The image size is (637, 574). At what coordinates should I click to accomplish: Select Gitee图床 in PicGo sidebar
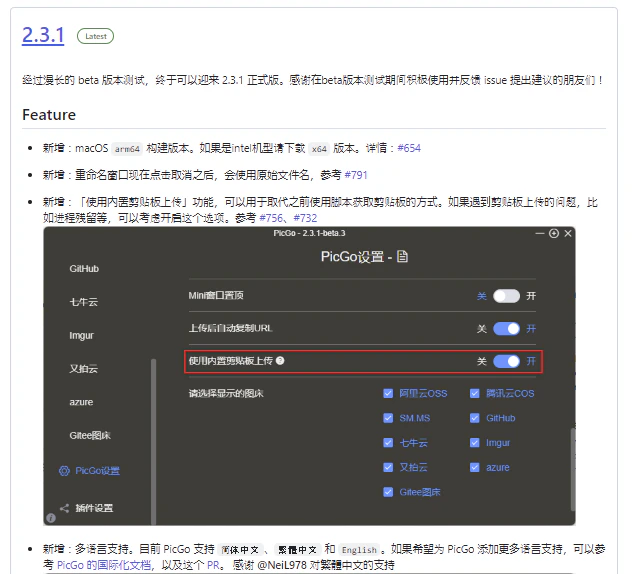(90, 435)
